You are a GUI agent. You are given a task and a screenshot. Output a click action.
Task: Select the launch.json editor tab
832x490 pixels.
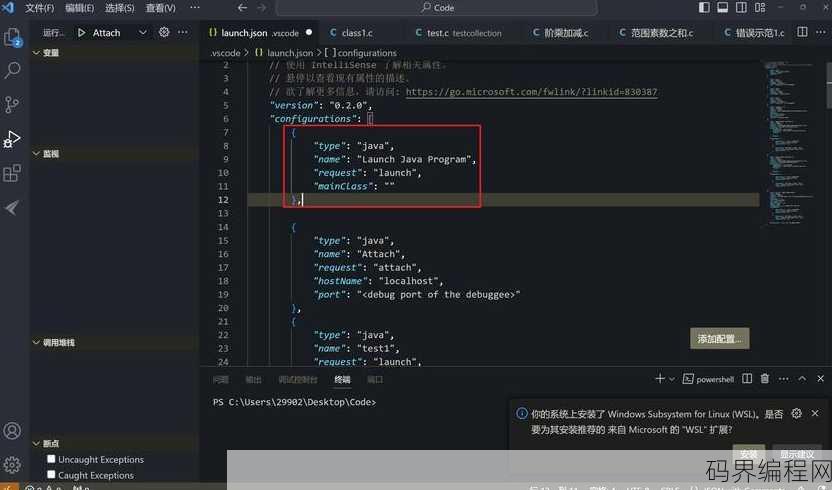pyautogui.click(x=260, y=33)
